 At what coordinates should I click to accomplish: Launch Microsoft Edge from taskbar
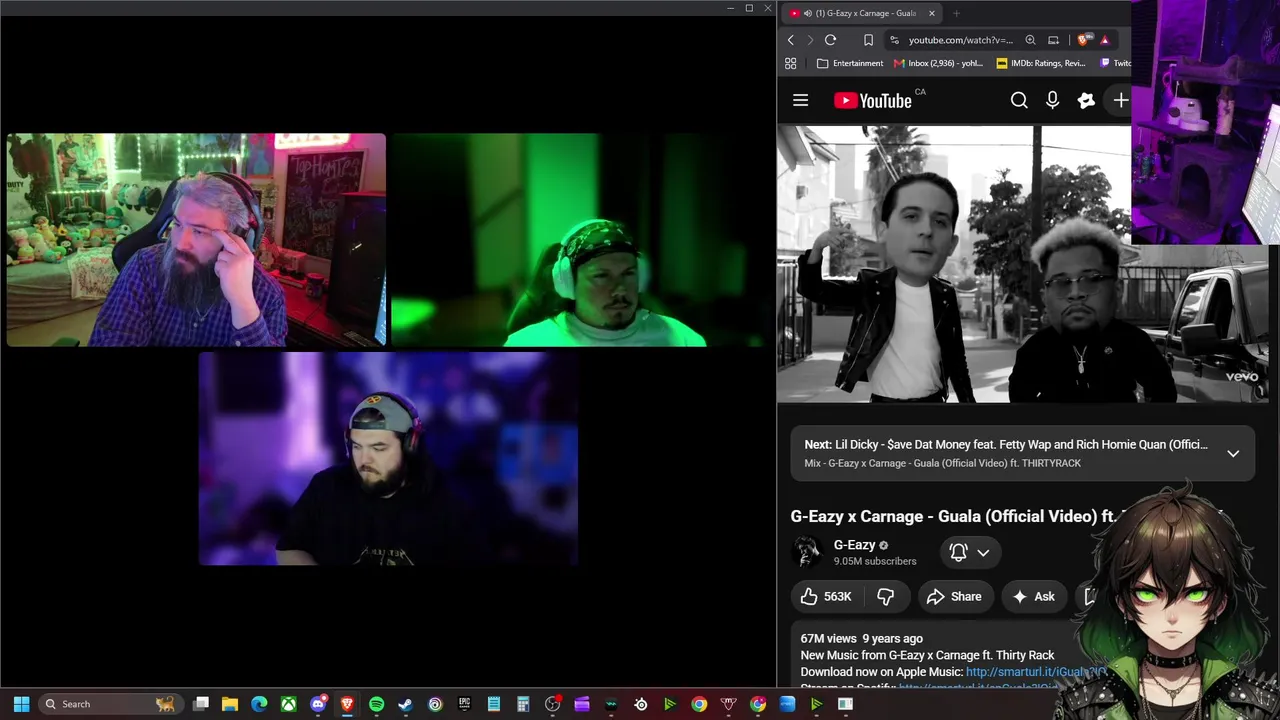pyautogui.click(x=259, y=704)
